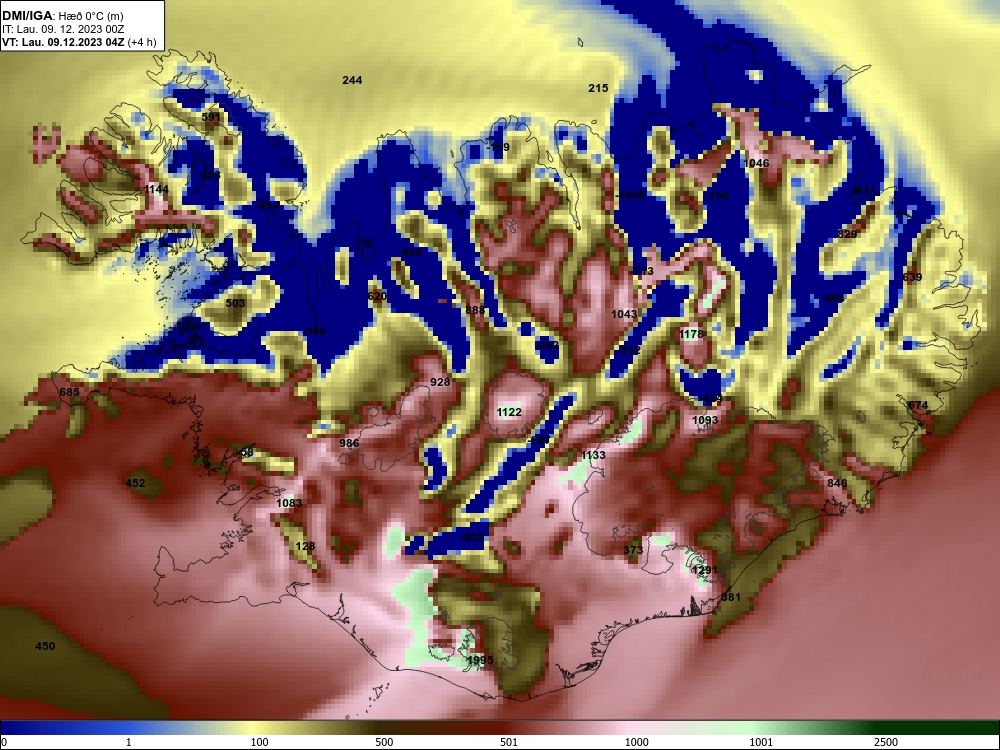This screenshot has width=1000, height=750.
Task: Click the 1043 height value
Action: tap(624, 314)
